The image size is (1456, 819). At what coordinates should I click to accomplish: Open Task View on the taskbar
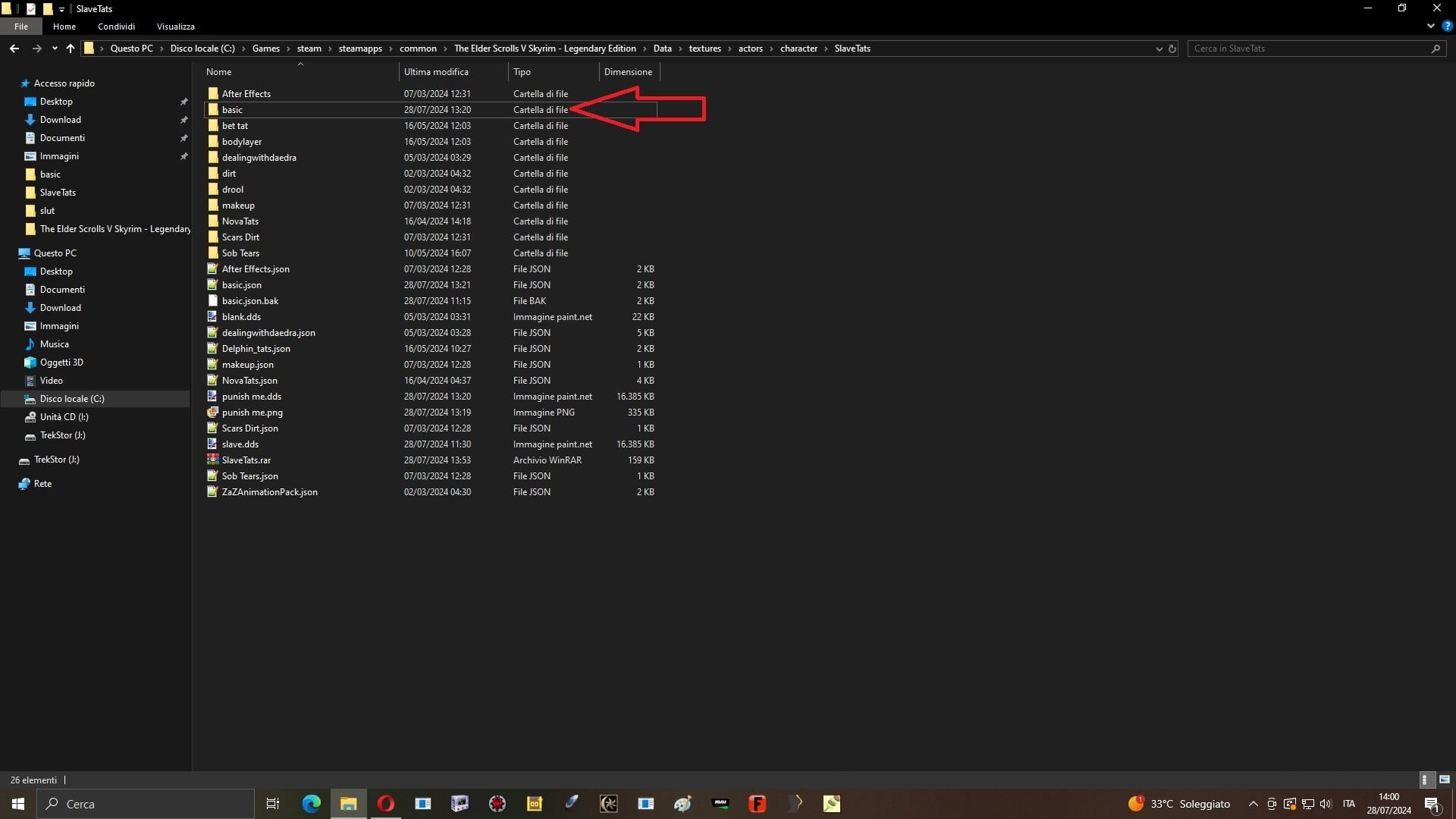[x=273, y=804]
